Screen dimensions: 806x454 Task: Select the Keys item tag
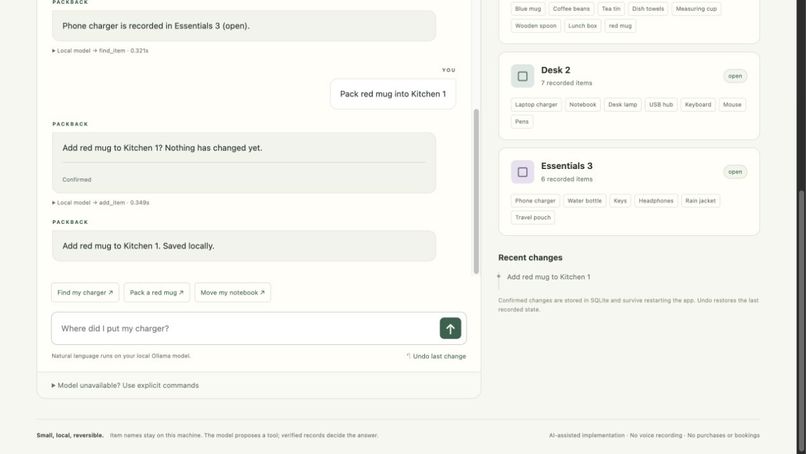(620, 201)
